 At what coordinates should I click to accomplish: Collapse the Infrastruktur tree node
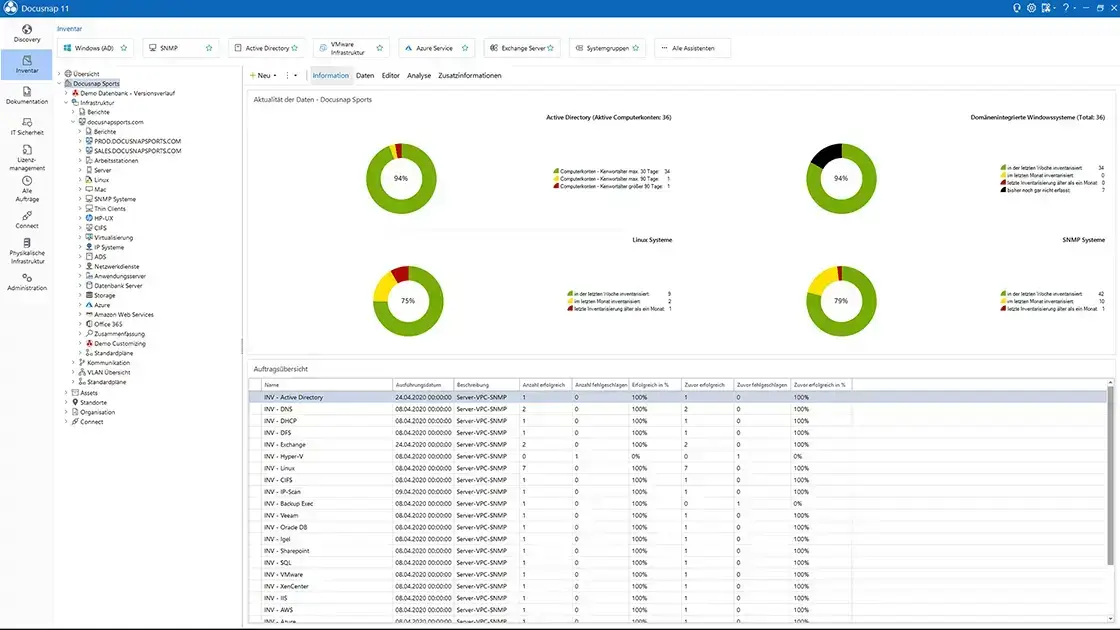click(66, 103)
